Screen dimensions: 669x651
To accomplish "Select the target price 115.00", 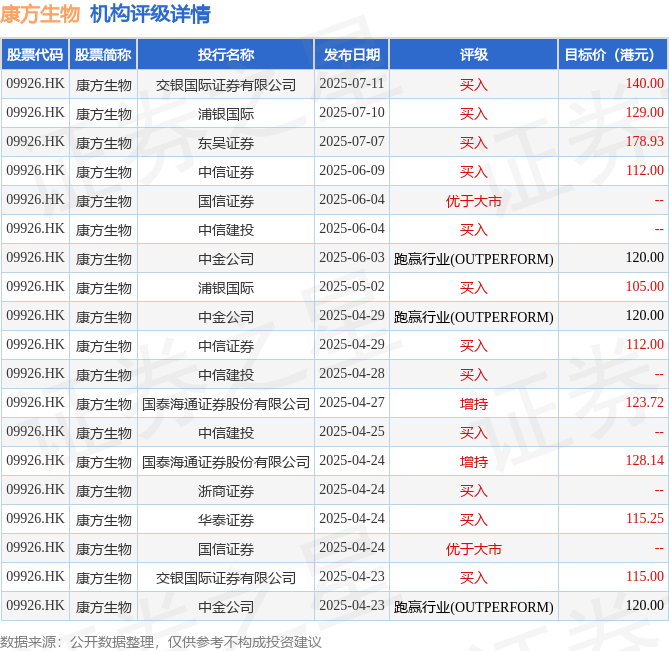I will coord(644,577).
